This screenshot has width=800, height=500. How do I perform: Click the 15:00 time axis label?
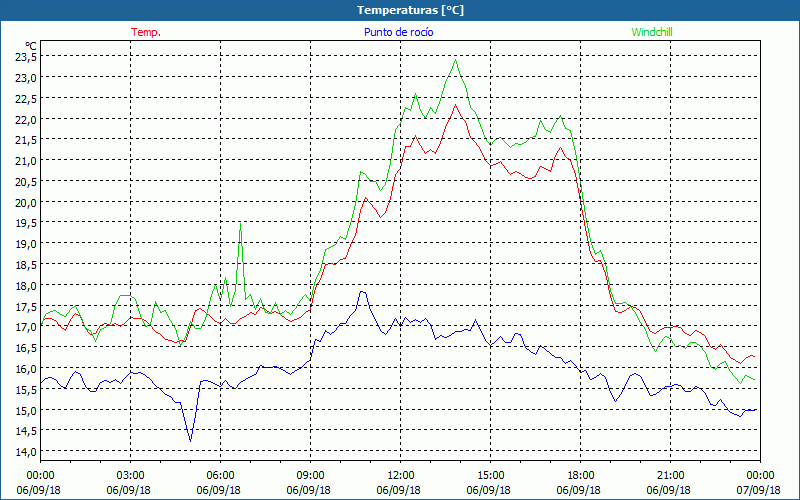(x=490, y=476)
